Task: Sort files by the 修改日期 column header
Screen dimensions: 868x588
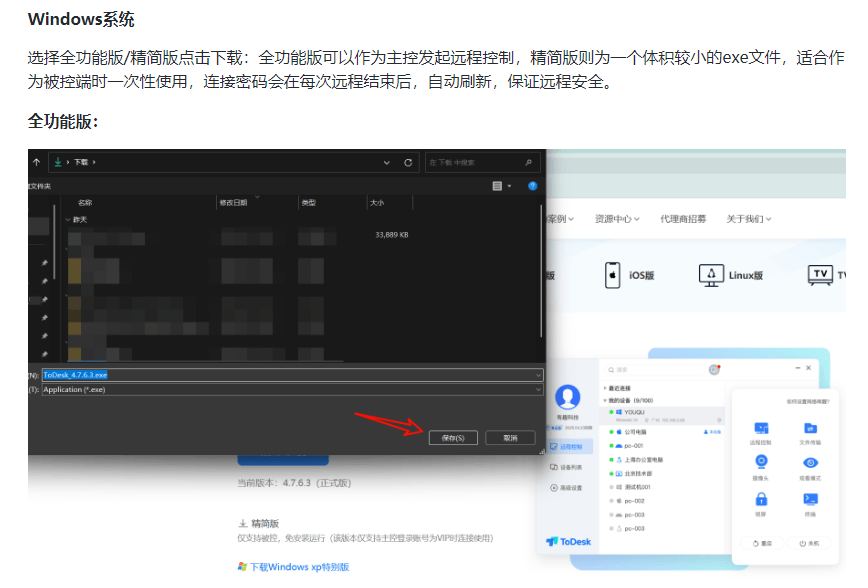Action: coord(234,203)
